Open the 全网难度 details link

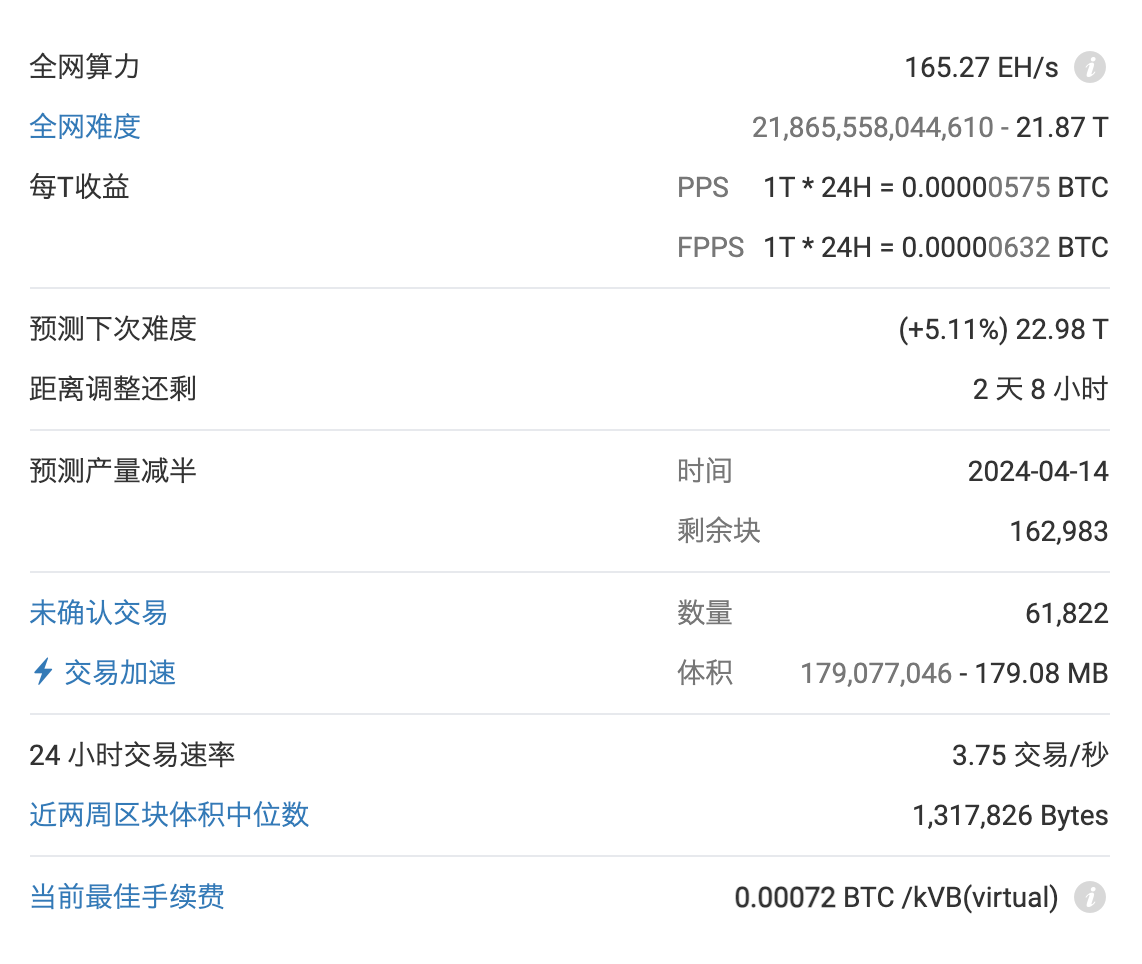84,127
